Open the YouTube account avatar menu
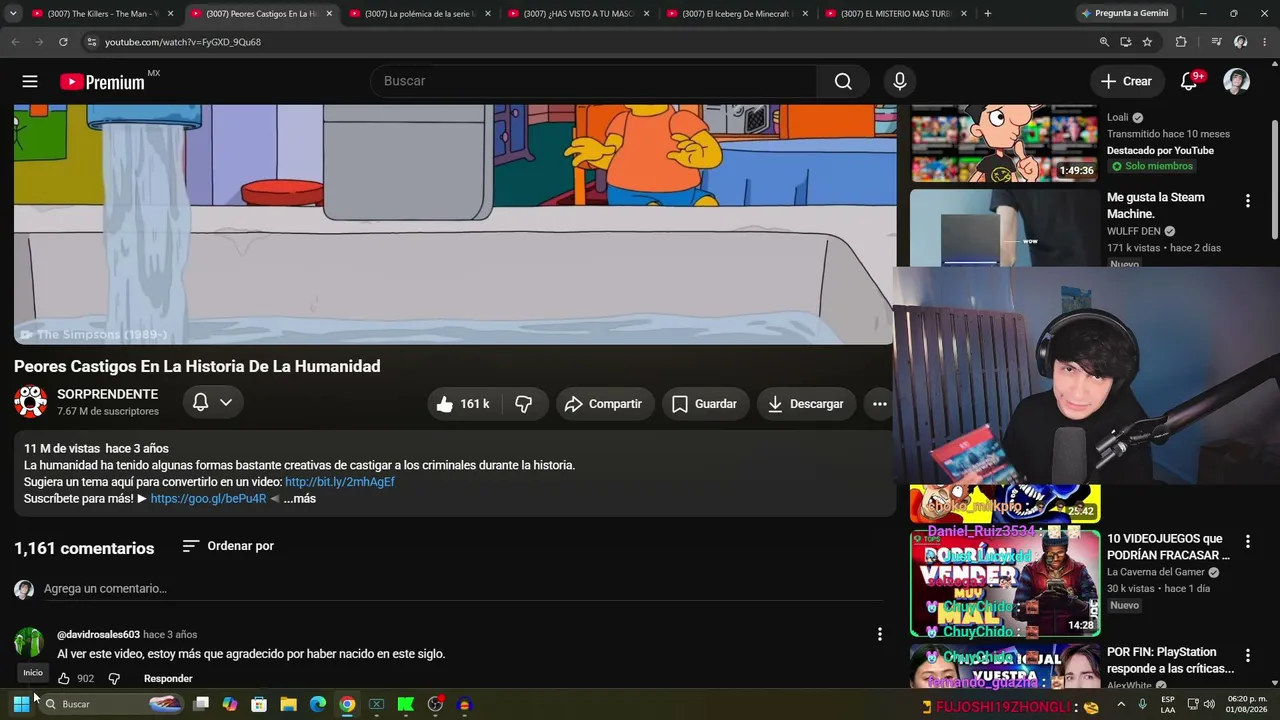 tap(1237, 81)
